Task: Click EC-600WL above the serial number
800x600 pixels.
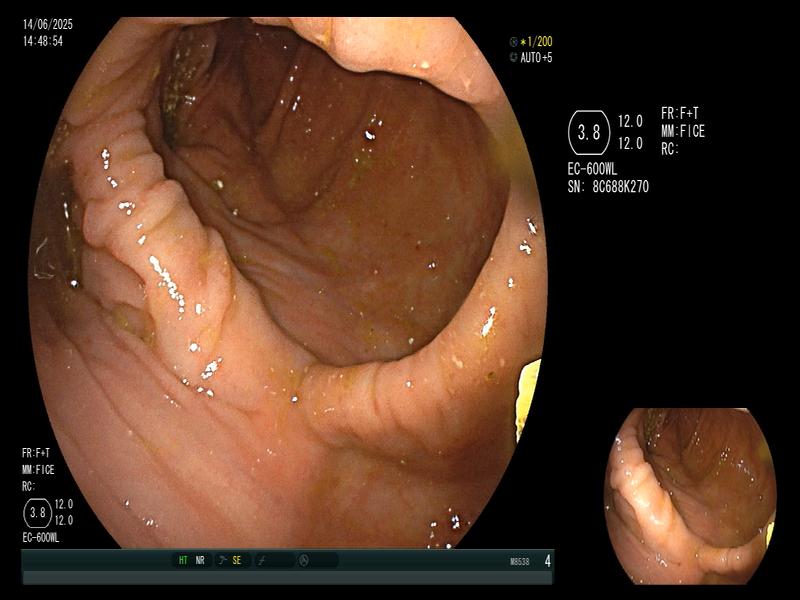Action: tap(592, 168)
